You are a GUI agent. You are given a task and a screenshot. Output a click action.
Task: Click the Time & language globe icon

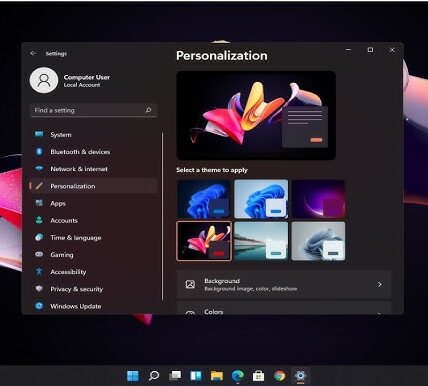click(x=39, y=237)
